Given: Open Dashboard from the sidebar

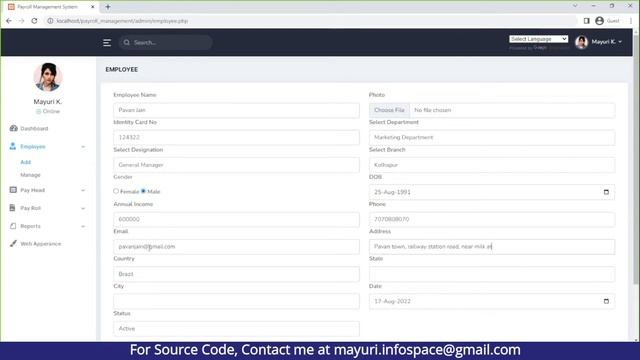Looking at the screenshot, I should [x=34, y=129].
